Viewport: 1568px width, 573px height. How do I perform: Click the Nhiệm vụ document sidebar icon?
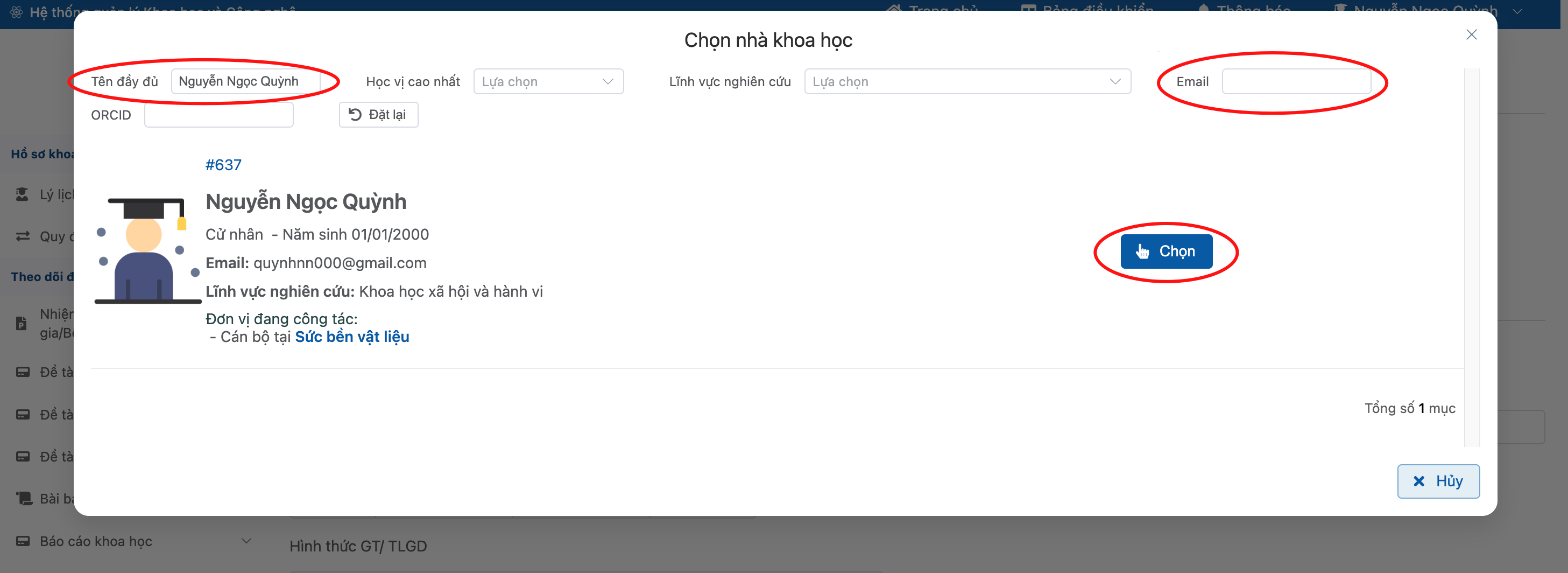[22, 323]
